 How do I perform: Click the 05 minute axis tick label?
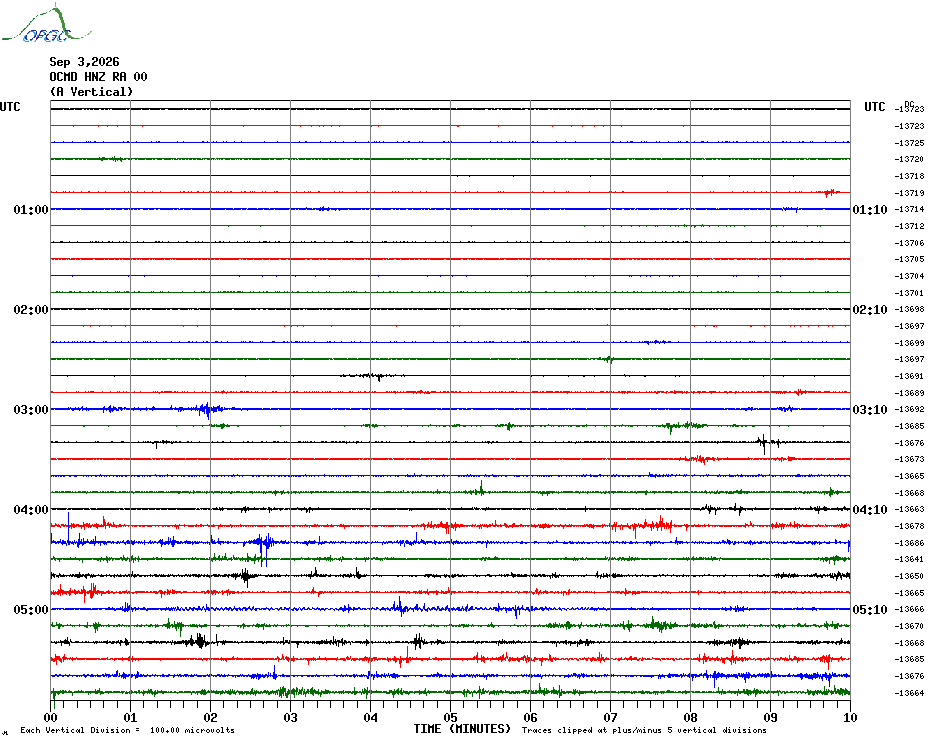(x=450, y=717)
